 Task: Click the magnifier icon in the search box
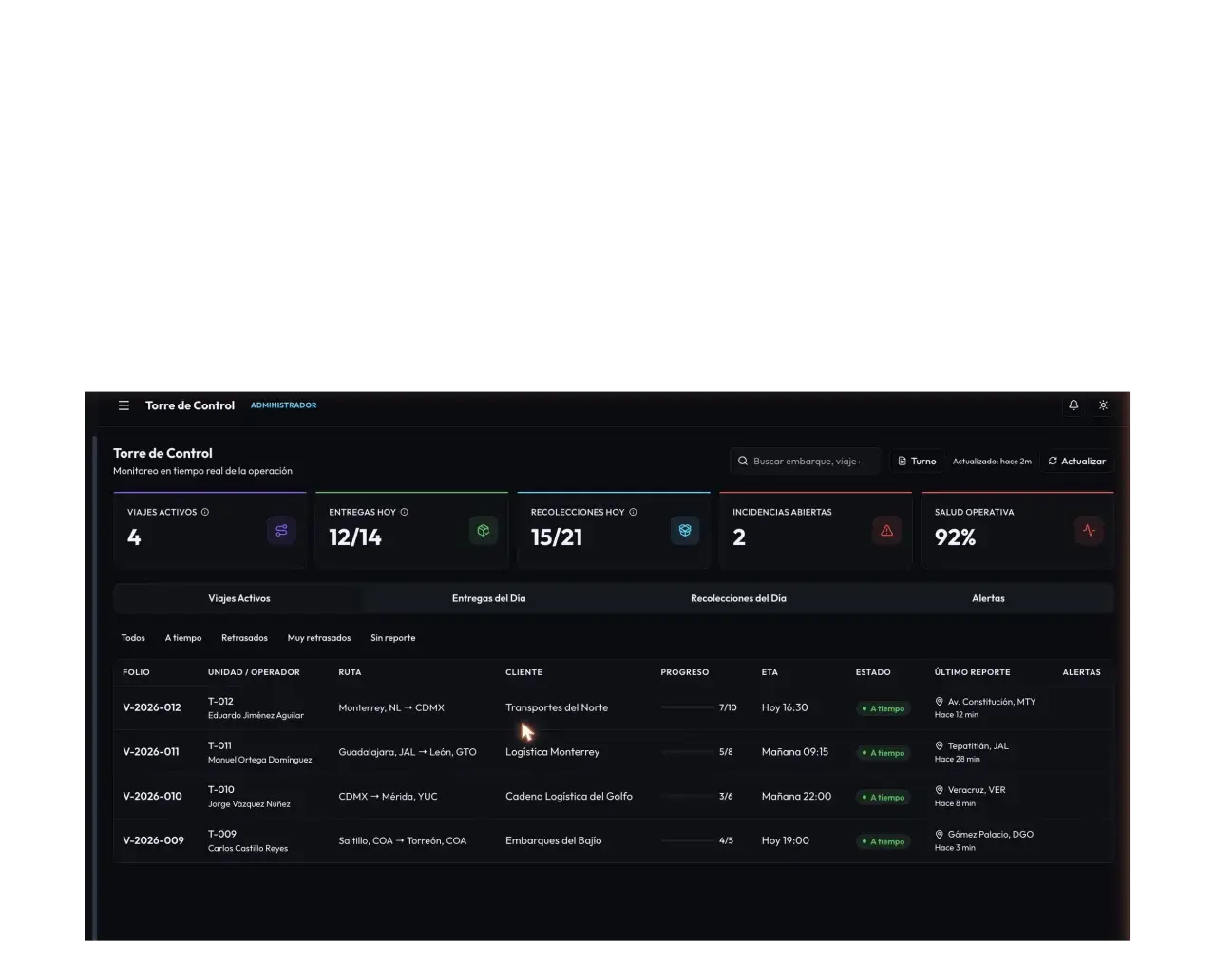pyautogui.click(x=743, y=462)
